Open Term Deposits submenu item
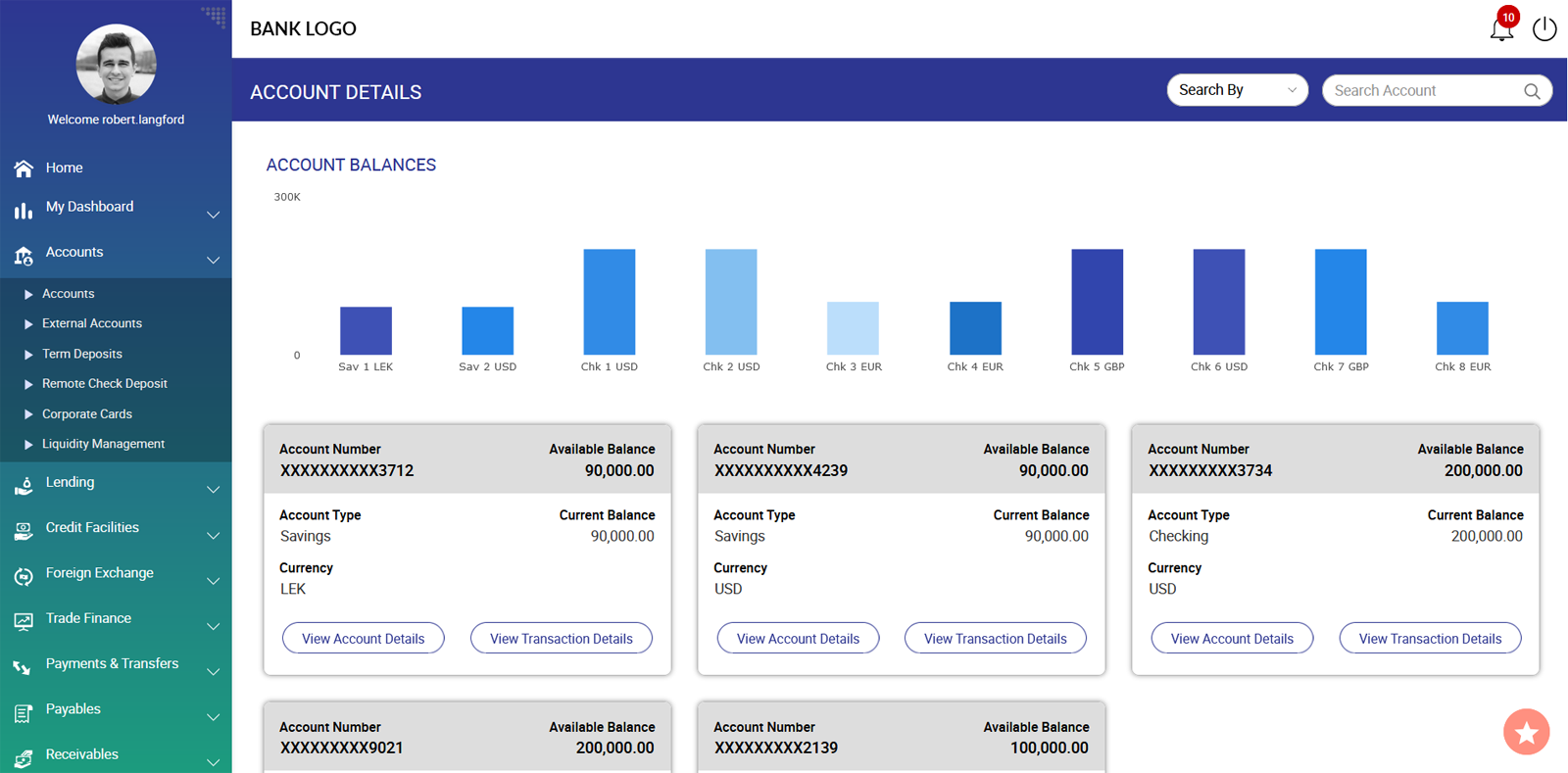The width and height of the screenshot is (1568, 773). [82, 354]
